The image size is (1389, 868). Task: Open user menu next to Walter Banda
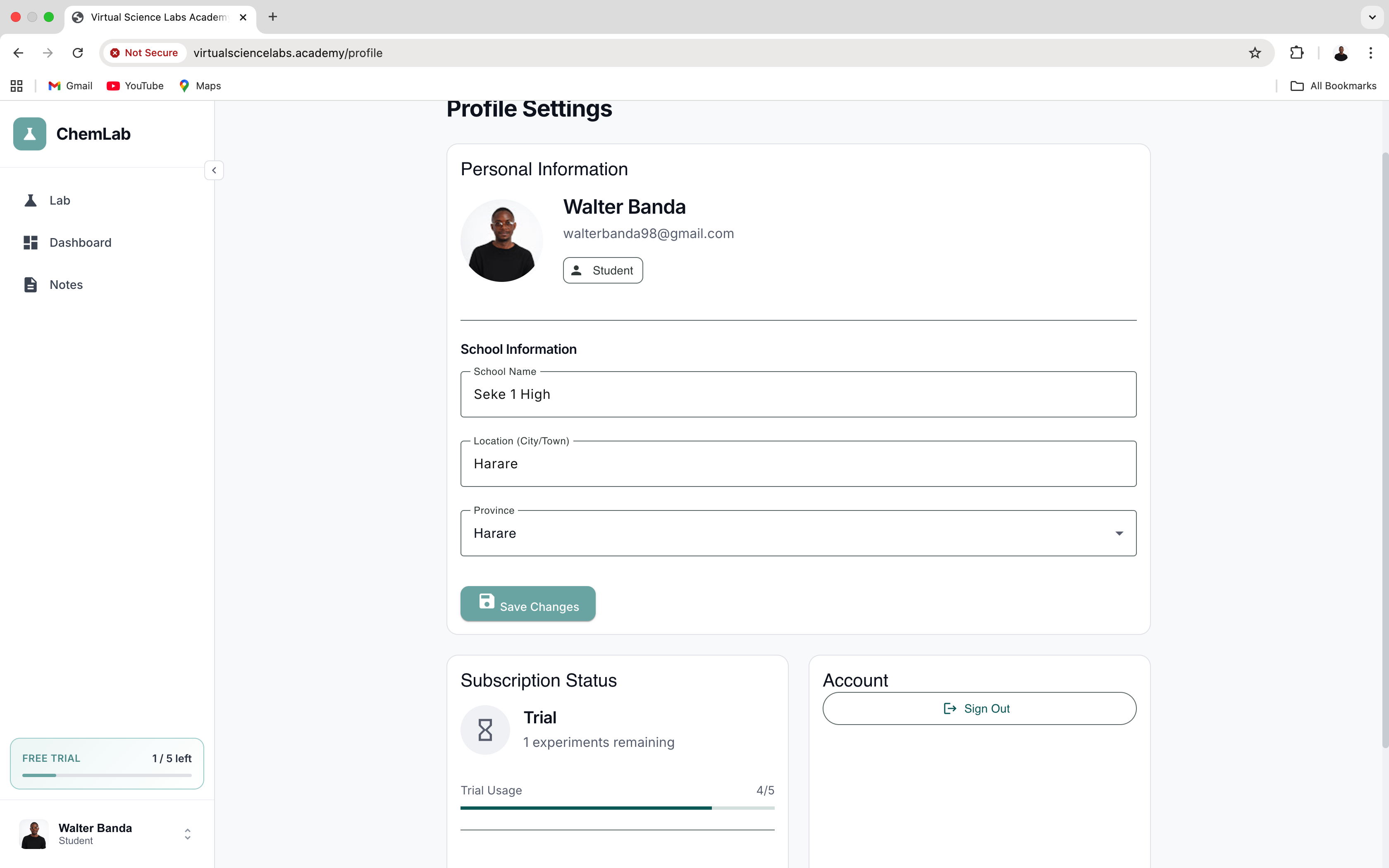click(x=187, y=834)
